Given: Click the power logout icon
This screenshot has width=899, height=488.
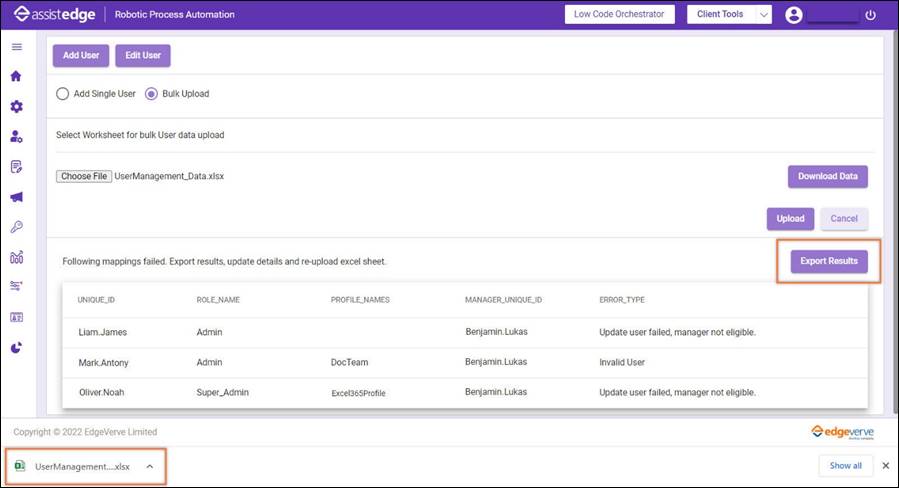Looking at the screenshot, I should 870,15.
